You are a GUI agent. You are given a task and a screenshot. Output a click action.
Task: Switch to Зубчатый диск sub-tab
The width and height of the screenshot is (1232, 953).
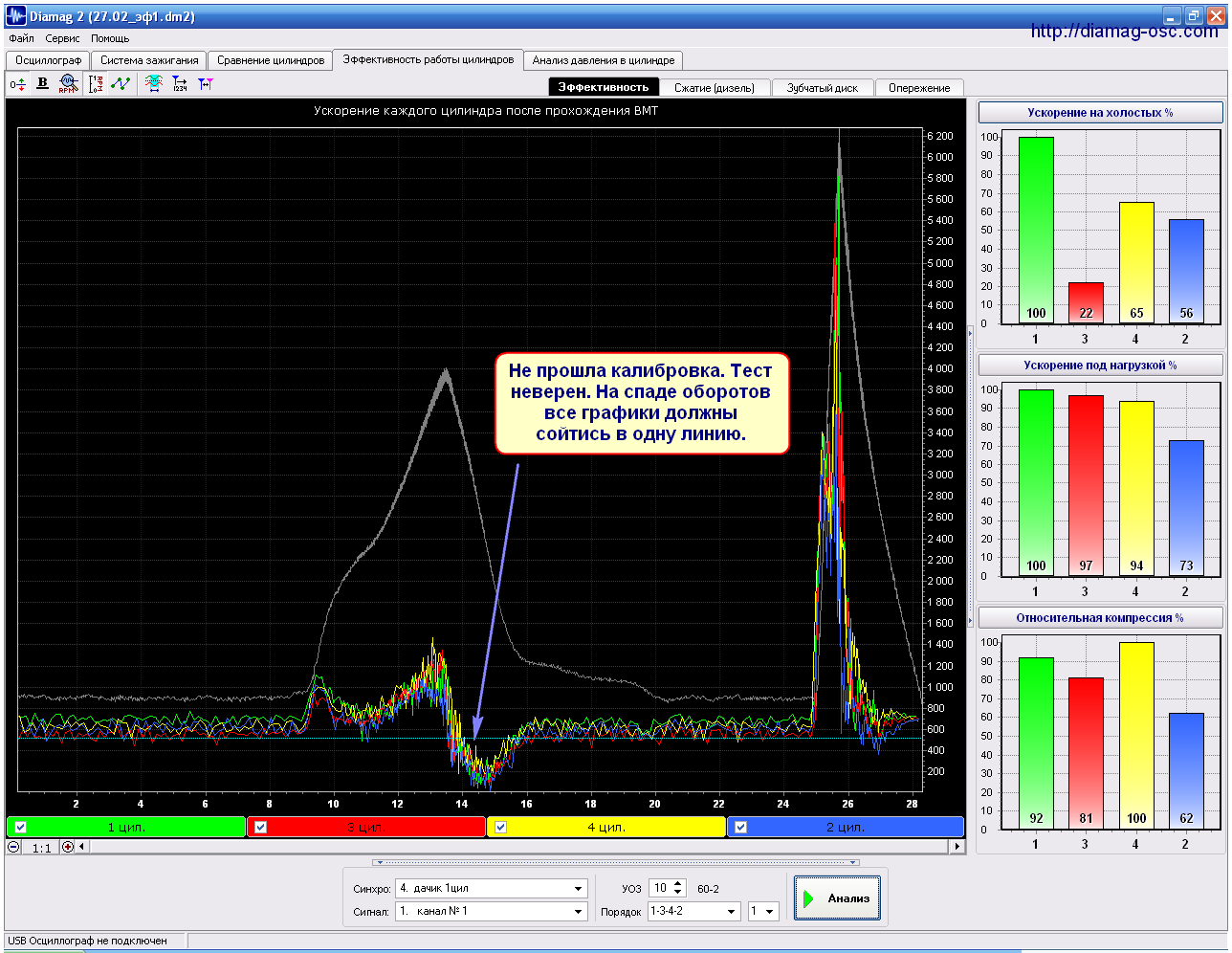[823, 88]
